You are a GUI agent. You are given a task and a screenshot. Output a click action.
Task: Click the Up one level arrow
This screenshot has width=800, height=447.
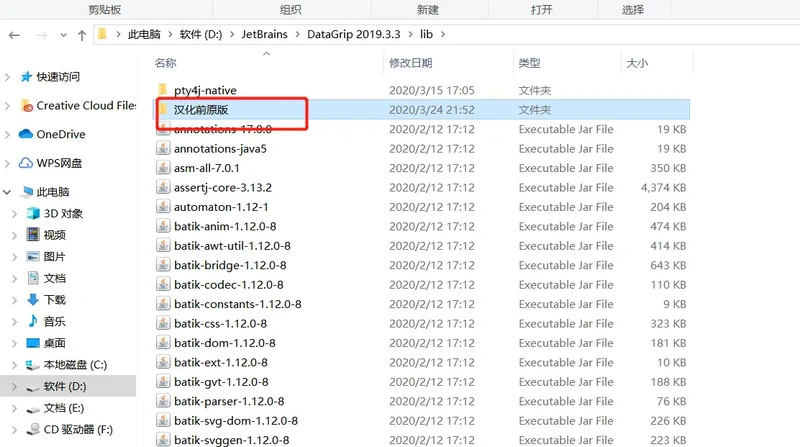(81, 35)
